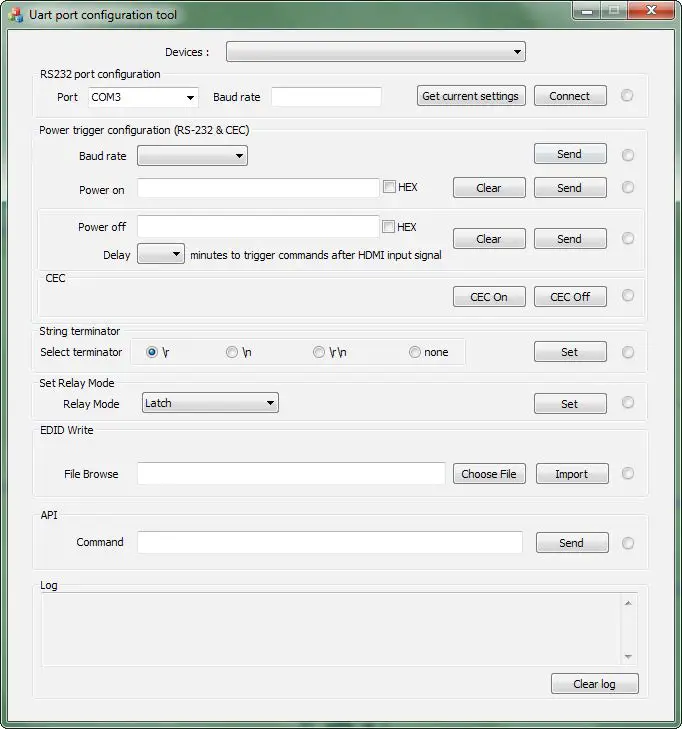This screenshot has width=682, height=729.
Task: Click the File Browse path field
Action: coord(291,473)
